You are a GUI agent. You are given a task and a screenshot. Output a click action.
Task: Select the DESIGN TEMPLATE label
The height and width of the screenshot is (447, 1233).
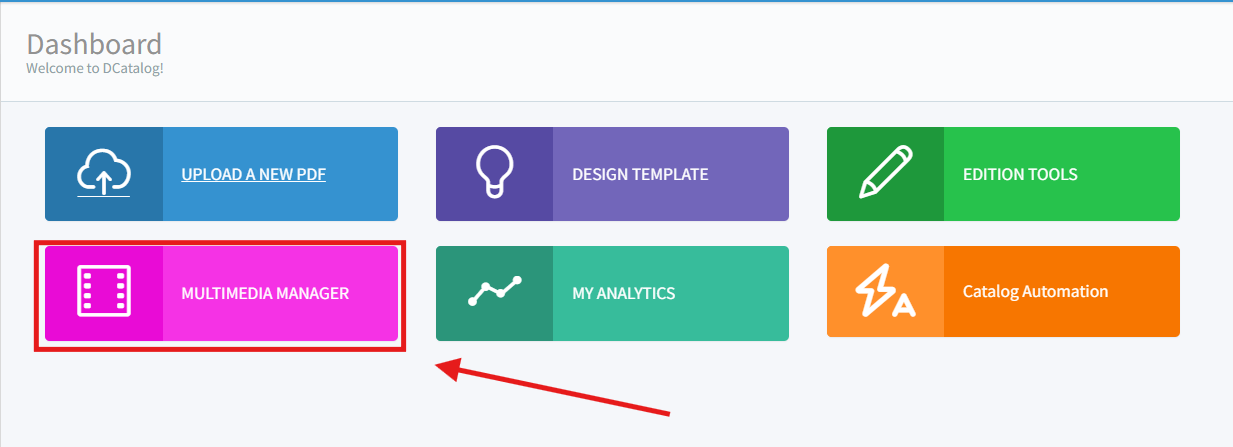(x=640, y=174)
